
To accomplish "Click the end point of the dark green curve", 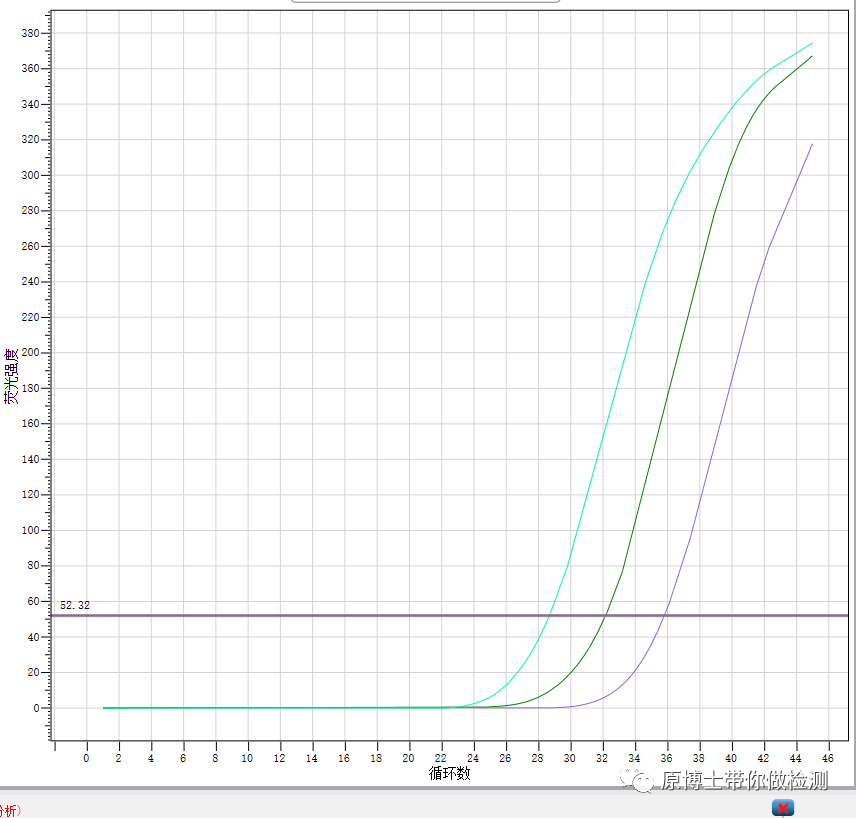I will click(812, 56).
